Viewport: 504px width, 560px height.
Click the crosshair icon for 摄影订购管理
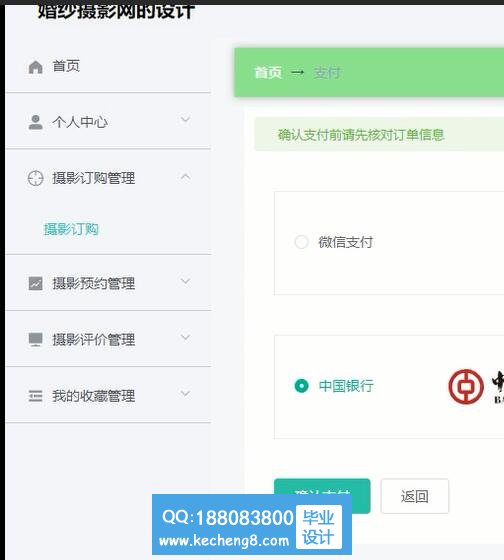pos(35,178)
